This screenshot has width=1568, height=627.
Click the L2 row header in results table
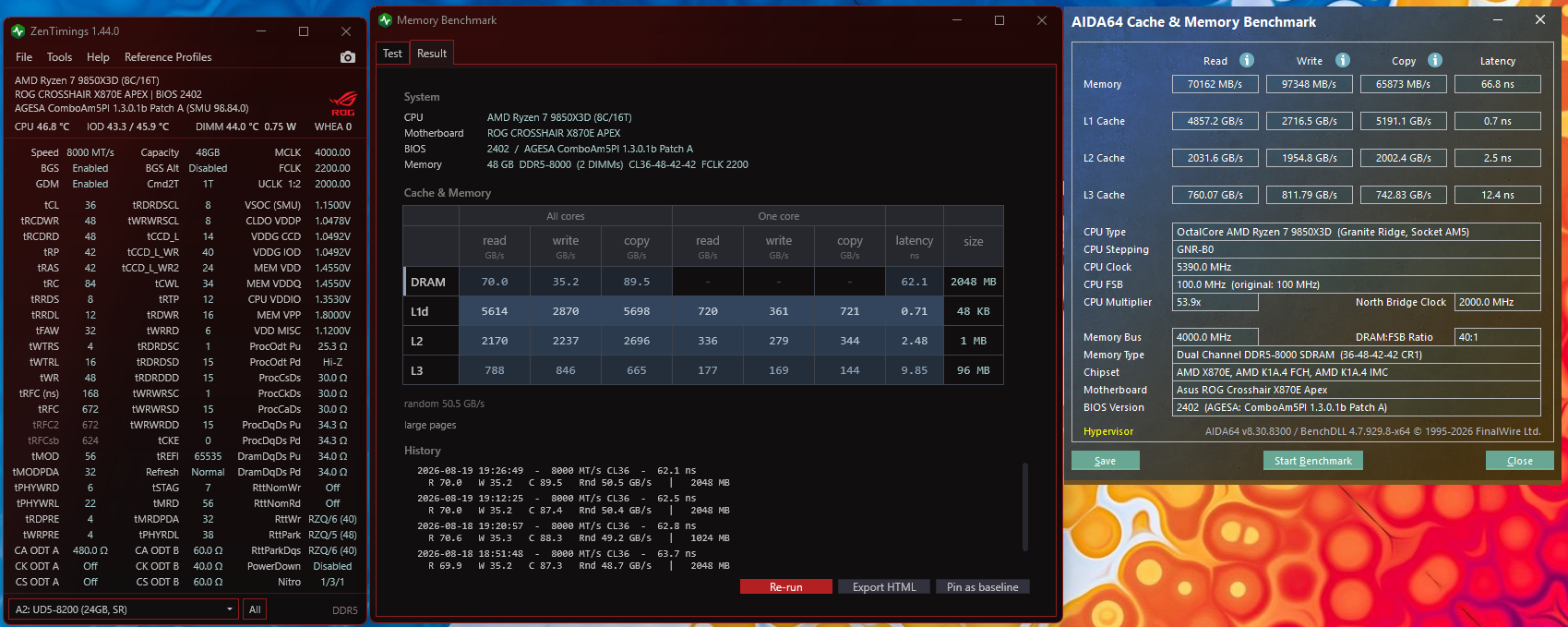point(431,341)
